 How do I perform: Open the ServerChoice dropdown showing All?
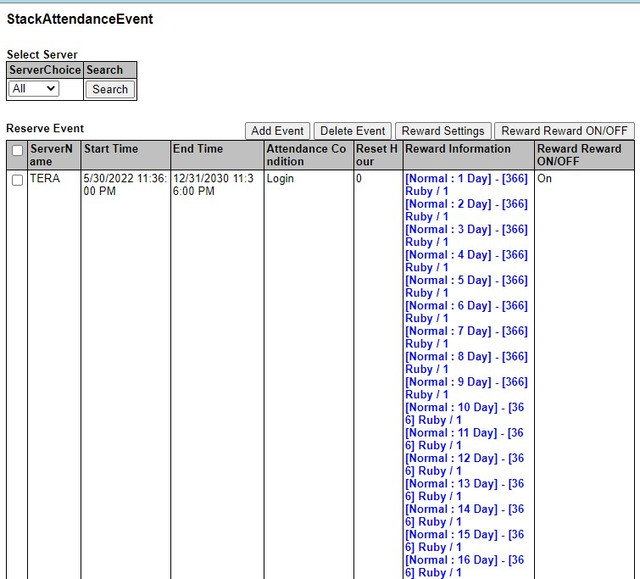click(x=33, y=89)
